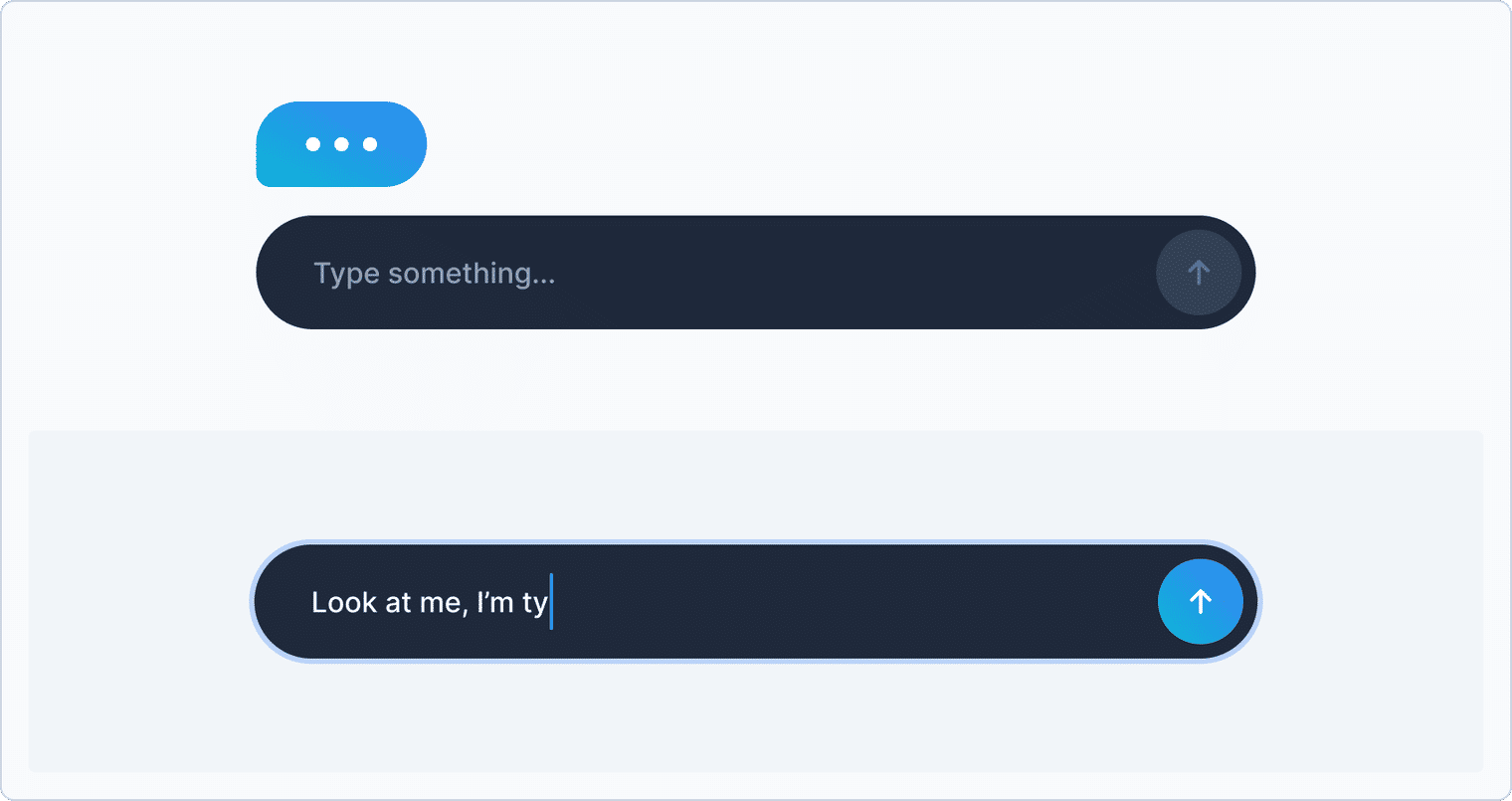The width and height of the screenshot is (1512, 801).
Task: Click the blinking blue text cursor
Action: (x=551, y=601)
